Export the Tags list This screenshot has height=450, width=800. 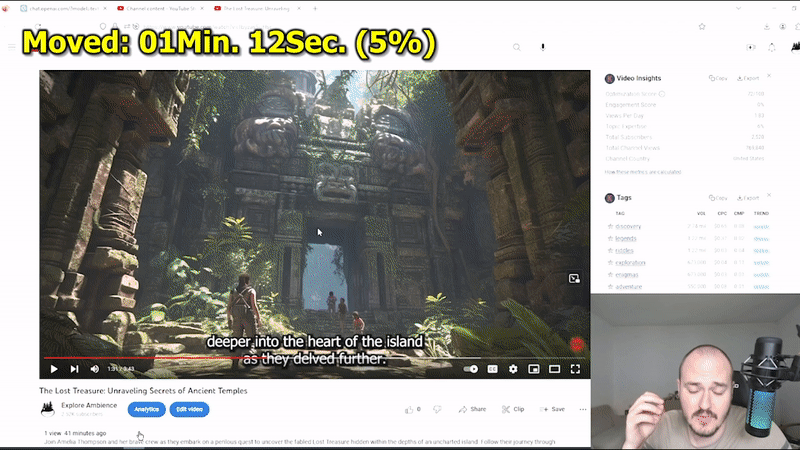point(748,197)
